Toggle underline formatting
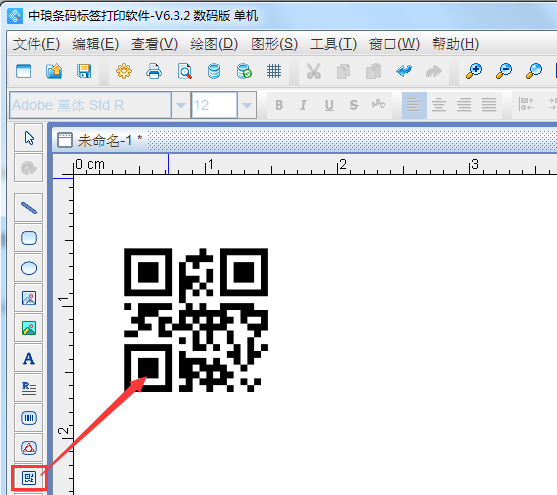 click(329, 105)
